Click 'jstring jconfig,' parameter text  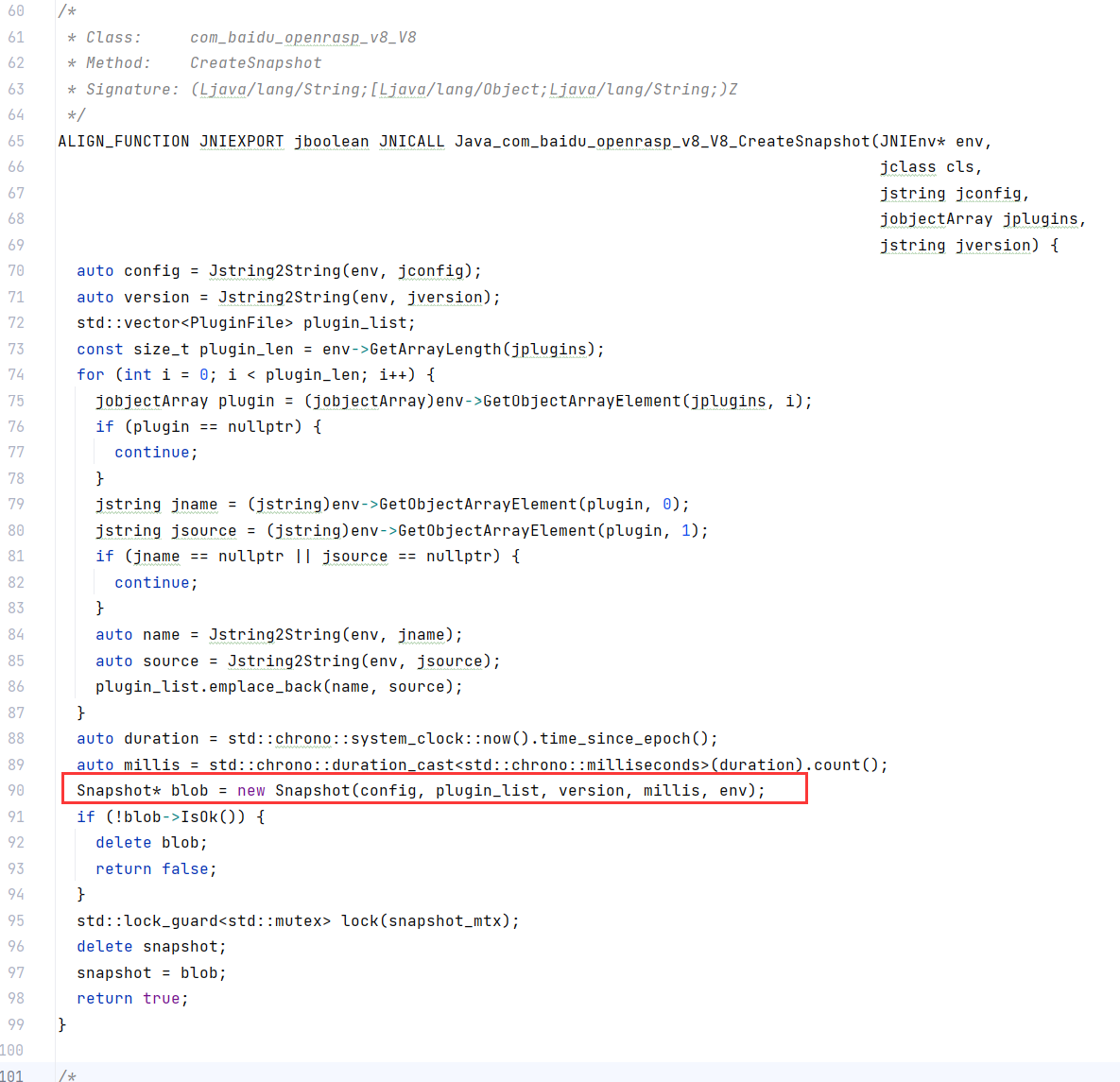point(955,194)
